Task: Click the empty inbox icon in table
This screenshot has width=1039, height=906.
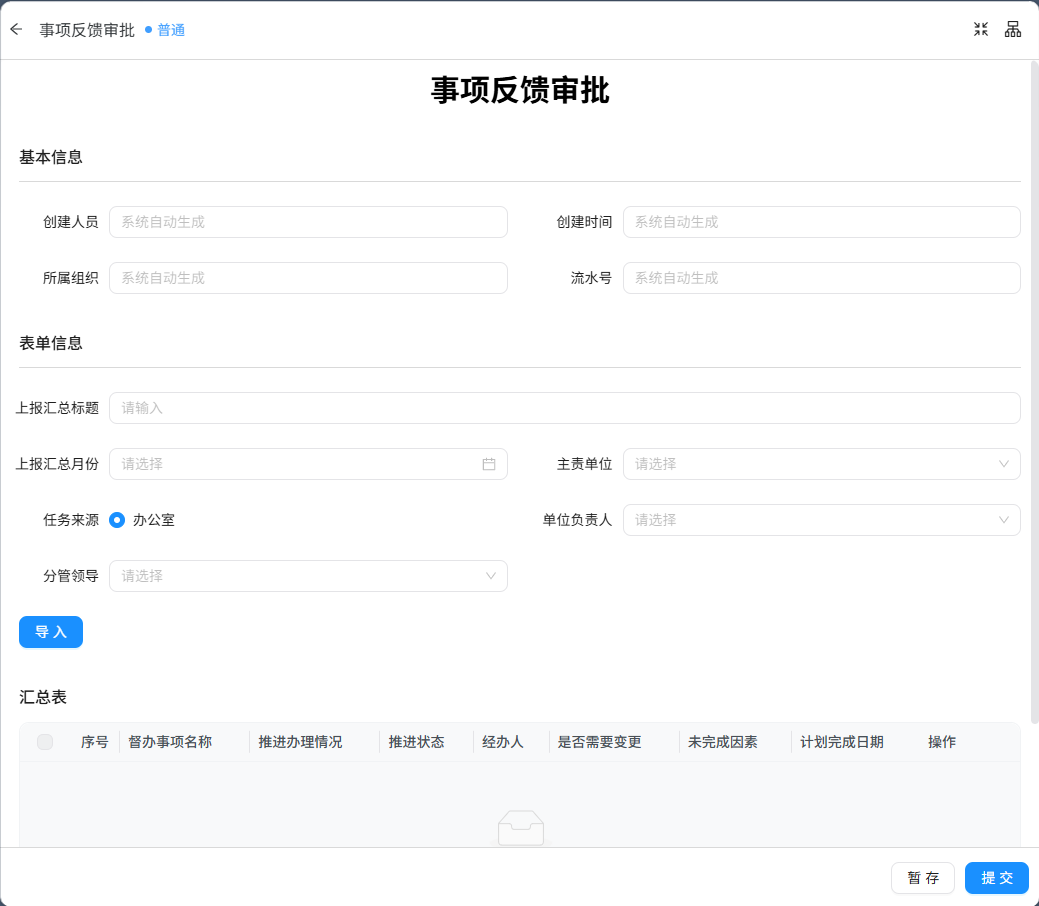Action: pyautogui.click(x=521, y=828)
